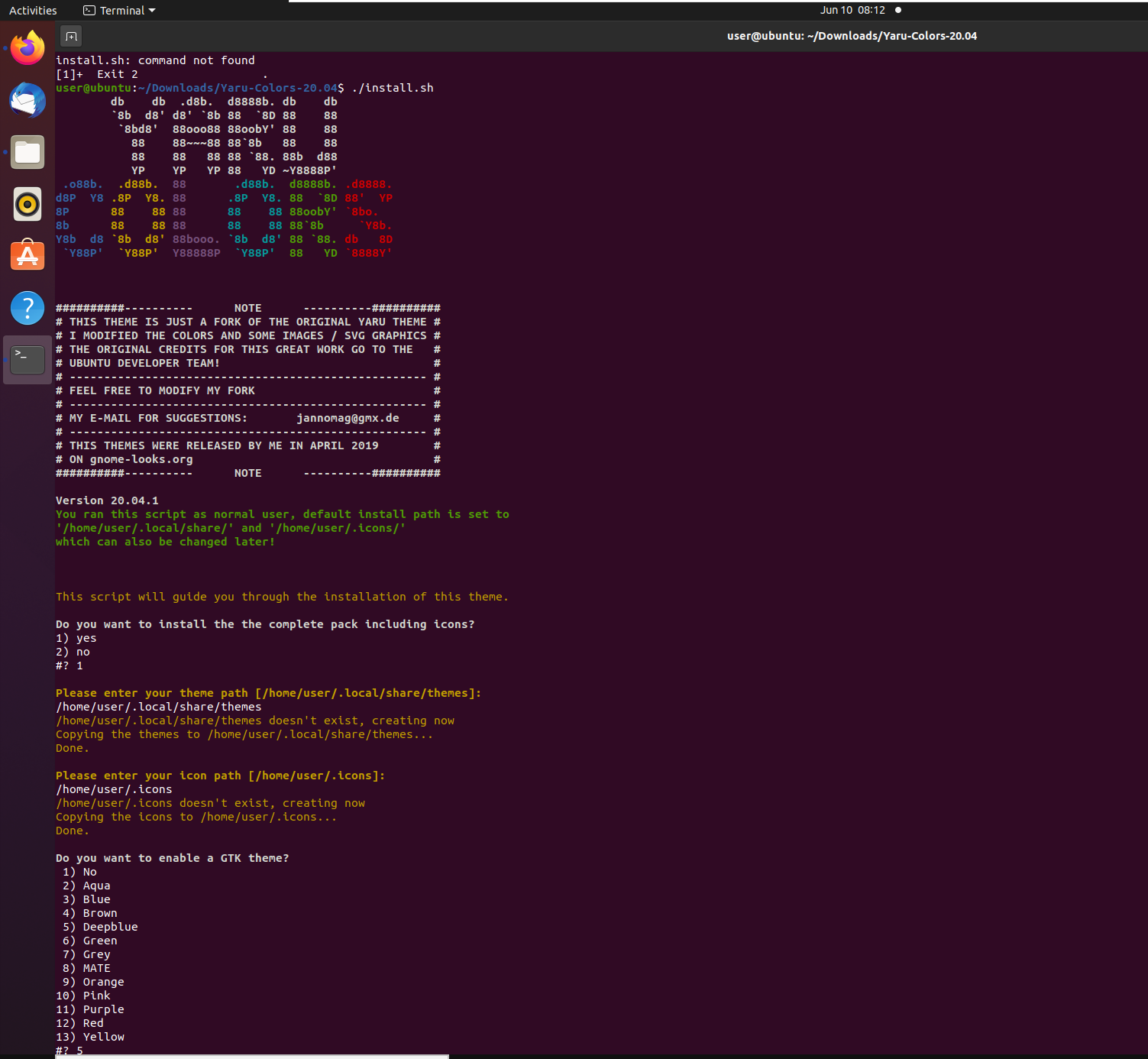Image resolution: width=1148 pixels, height=1059 pixels.
Task: Click 'Do you want to install the complete pack' question
Action: click(x=265, y=624)
